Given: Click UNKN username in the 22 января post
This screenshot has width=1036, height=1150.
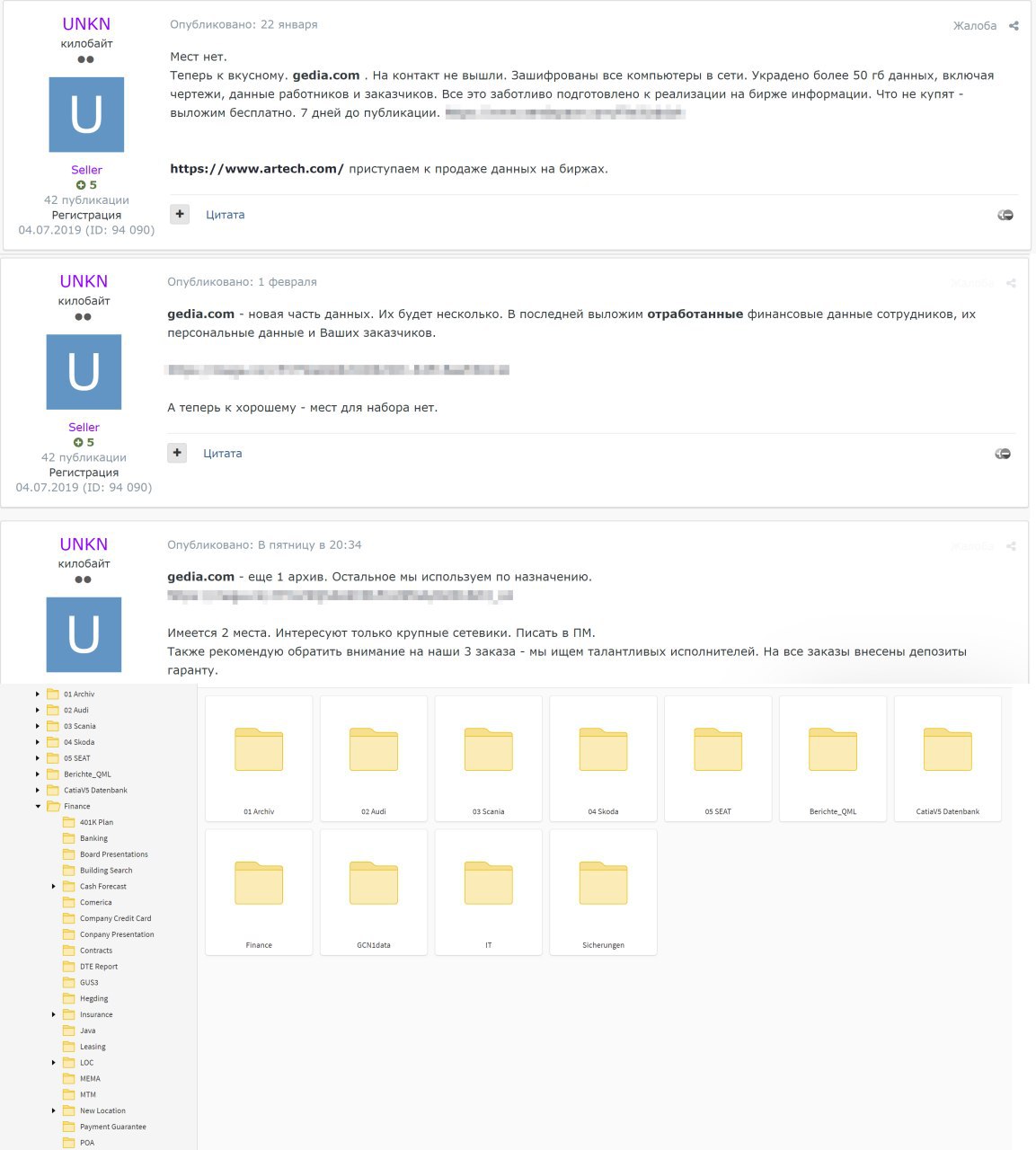Looking at the screenshot, I should (86, 24).
